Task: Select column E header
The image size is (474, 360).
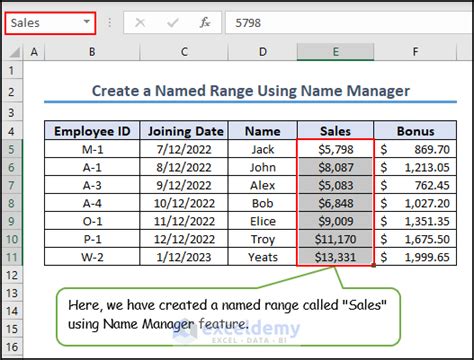Action: (x=335, y=52)
